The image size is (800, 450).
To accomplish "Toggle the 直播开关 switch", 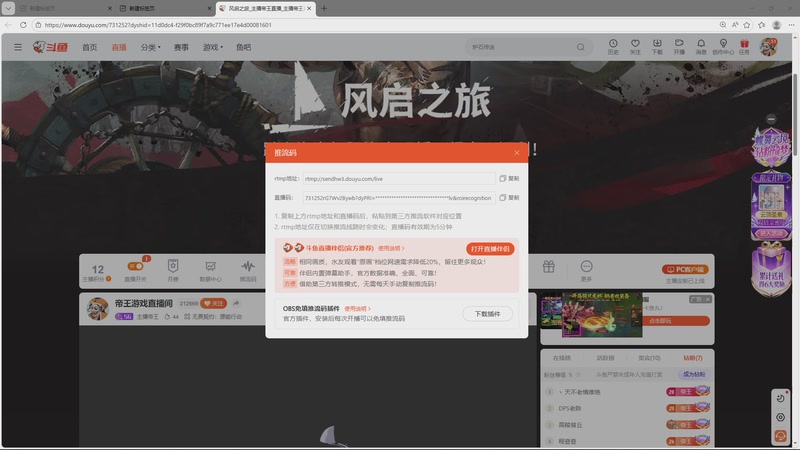I will tap(135, 266).
